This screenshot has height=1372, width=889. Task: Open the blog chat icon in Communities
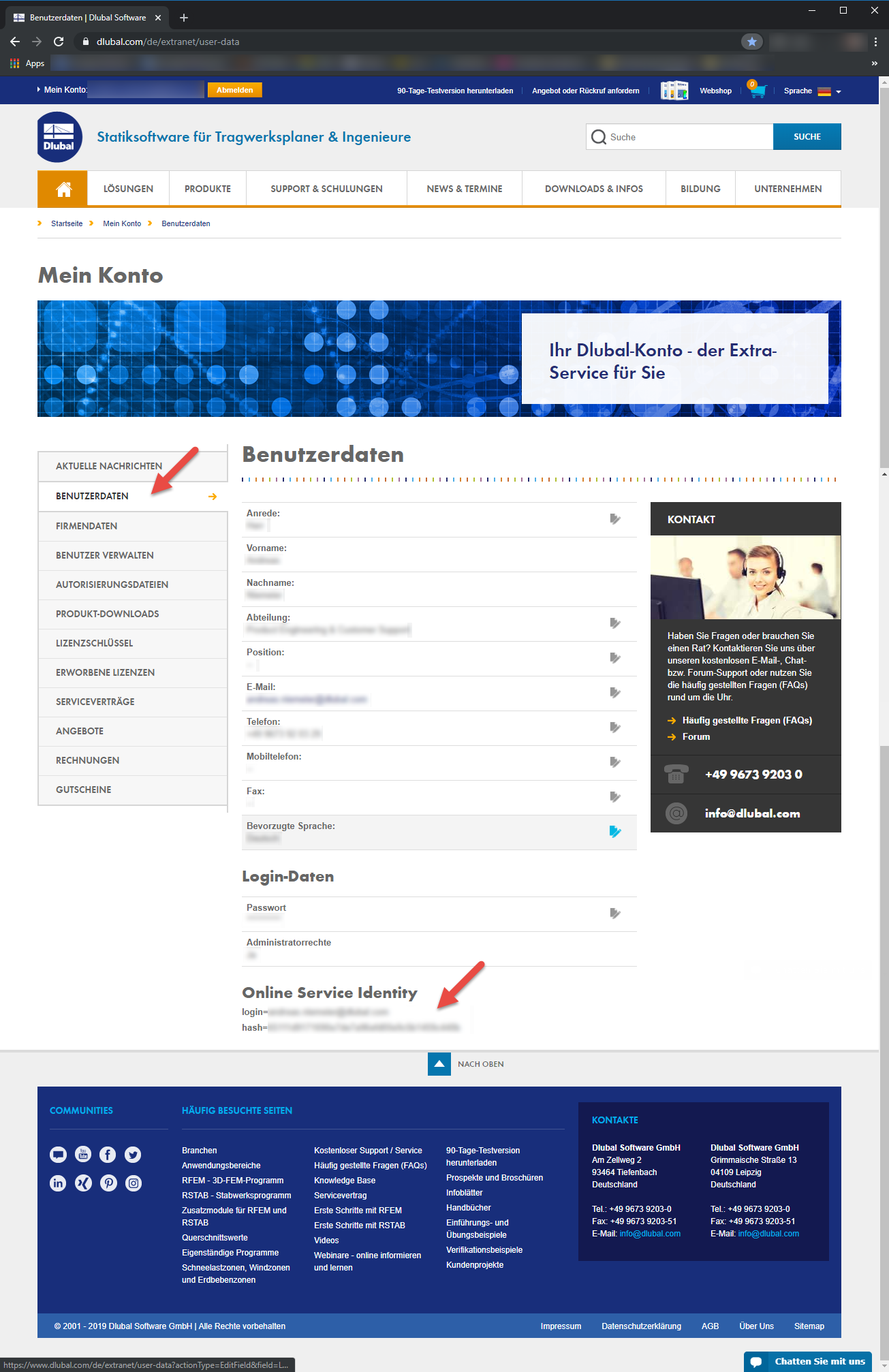(58, 1154)
